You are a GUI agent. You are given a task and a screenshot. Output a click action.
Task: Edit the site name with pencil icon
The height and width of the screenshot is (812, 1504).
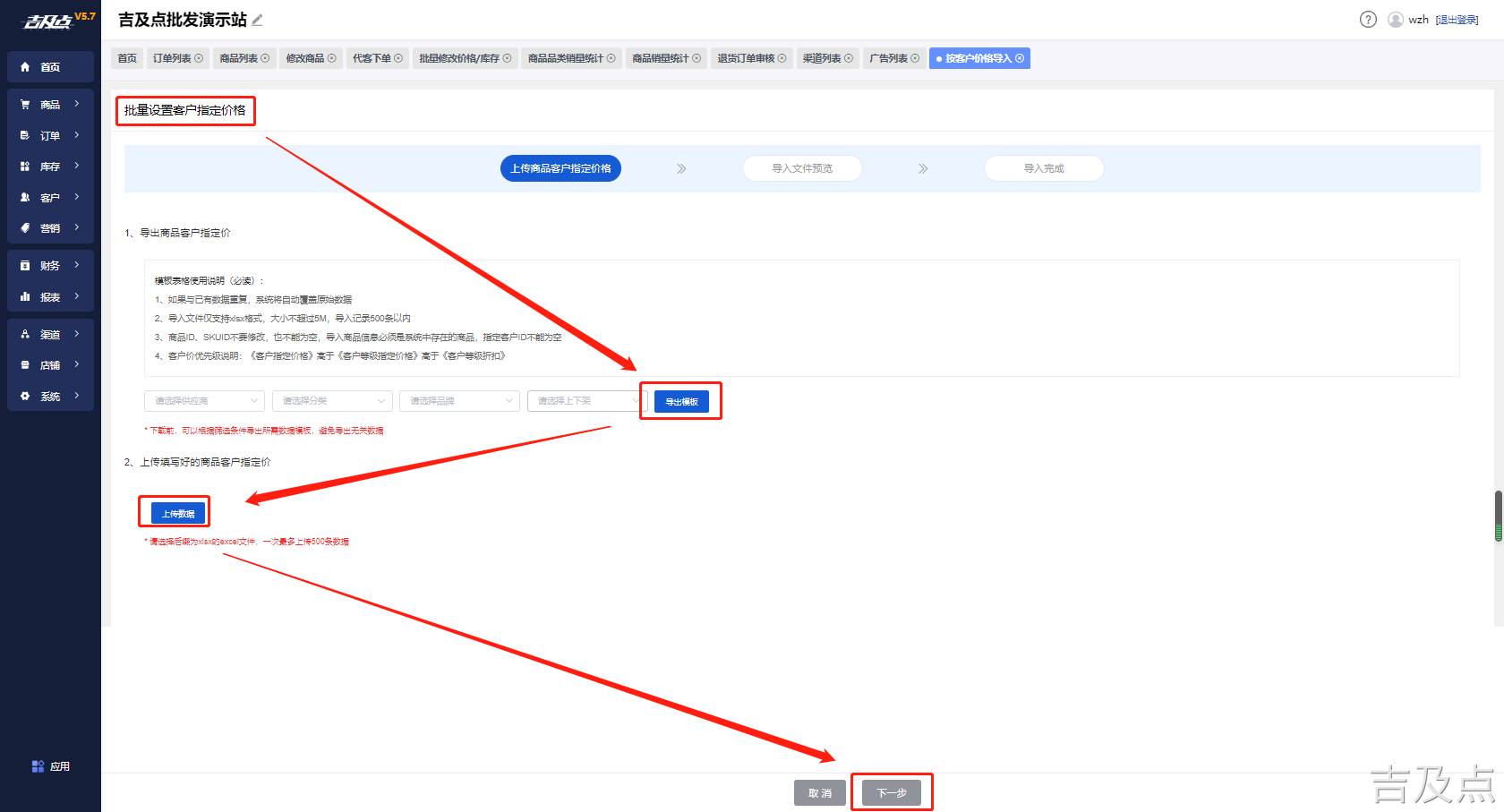tap(257, 20)
